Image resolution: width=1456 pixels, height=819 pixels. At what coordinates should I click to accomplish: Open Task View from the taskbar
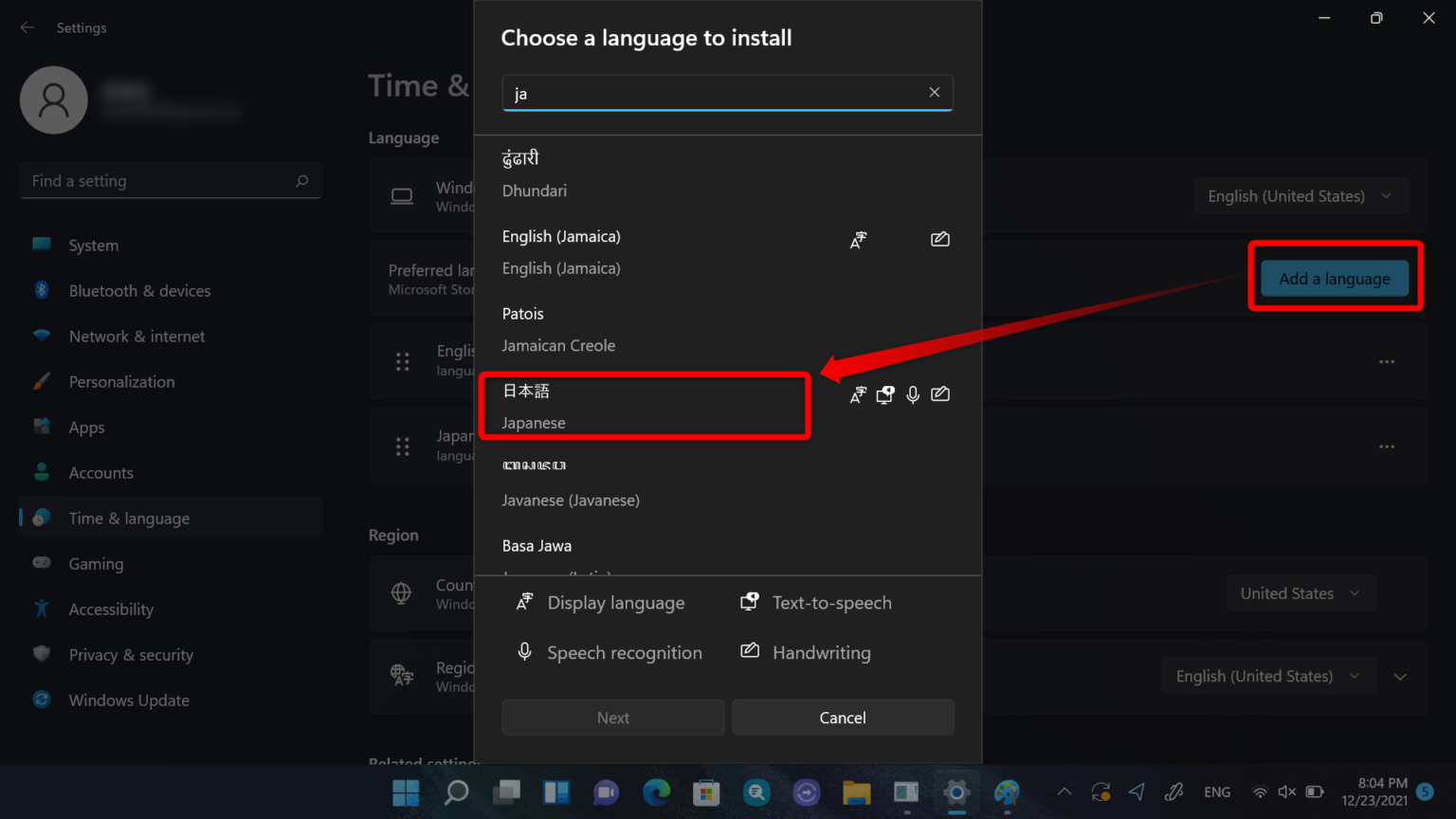click(x=506, y=792)
